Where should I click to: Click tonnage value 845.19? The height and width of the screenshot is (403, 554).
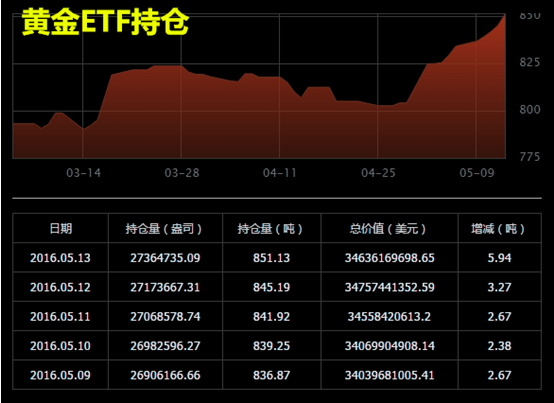point(271,287)
